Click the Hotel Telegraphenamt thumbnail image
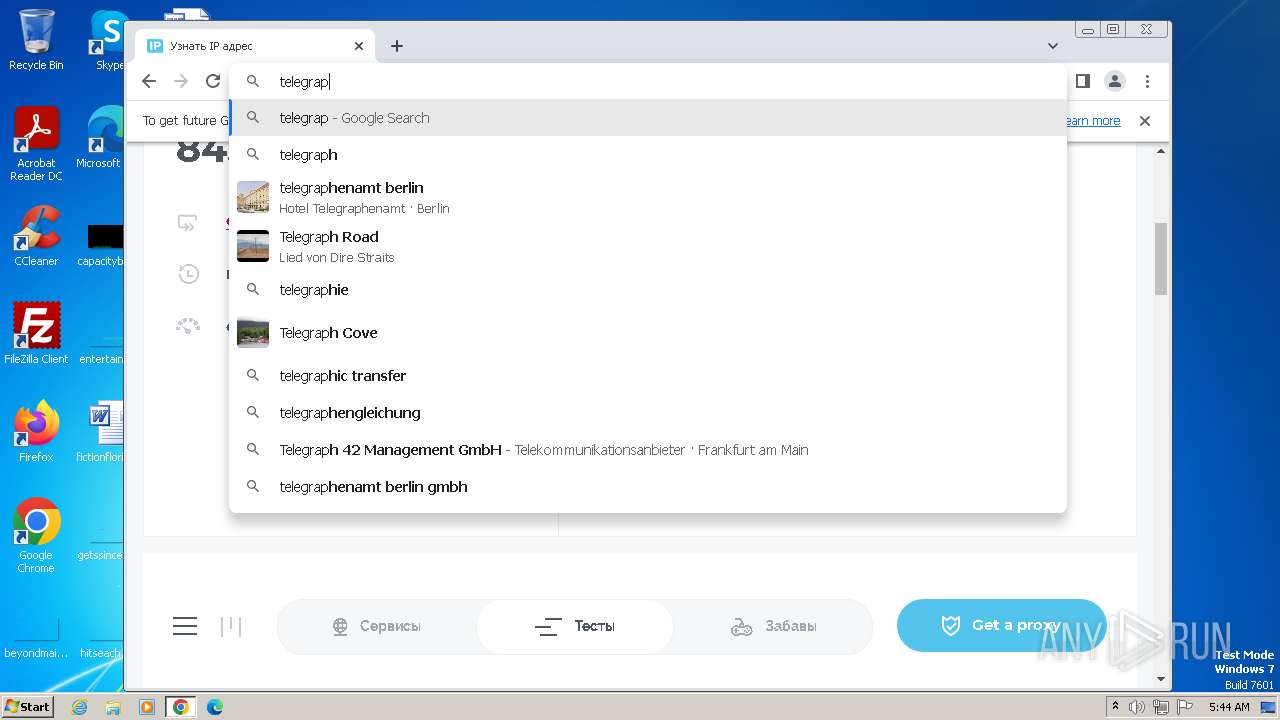This screenshot has height=720, width=1280. coord(253,197)
